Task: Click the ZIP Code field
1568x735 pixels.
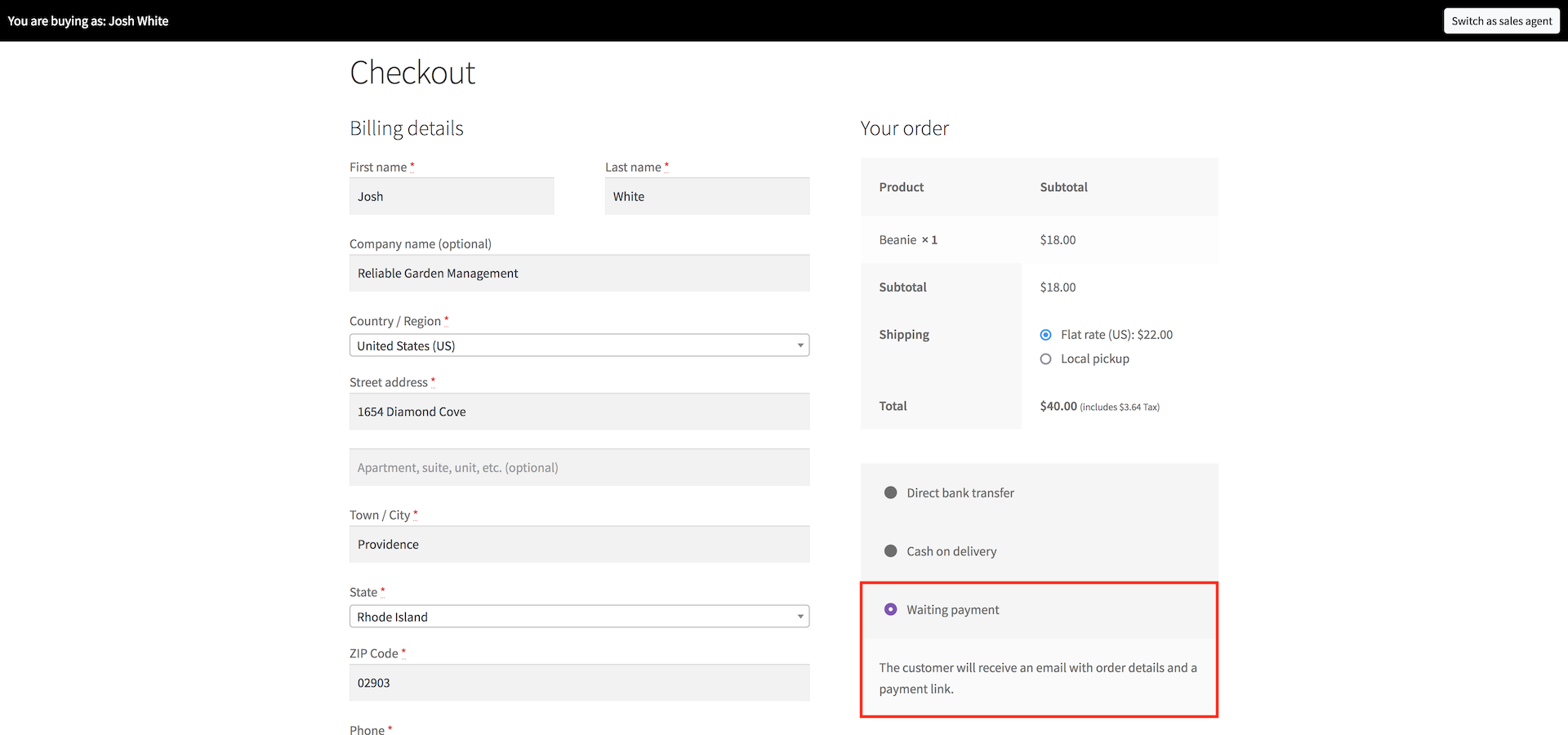Action: pyautogui.click(x=579, y=684)
